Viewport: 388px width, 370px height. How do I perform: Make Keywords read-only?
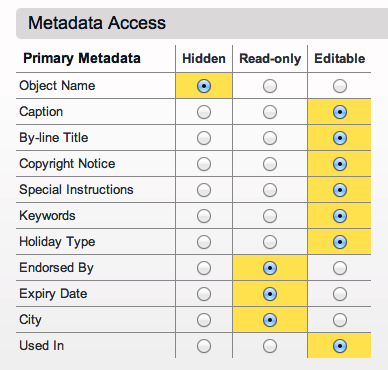[x=270, y=216]
